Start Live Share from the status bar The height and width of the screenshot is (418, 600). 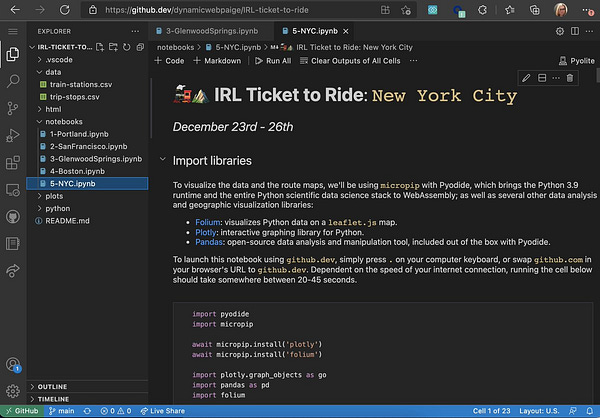[x=162, y=411]
